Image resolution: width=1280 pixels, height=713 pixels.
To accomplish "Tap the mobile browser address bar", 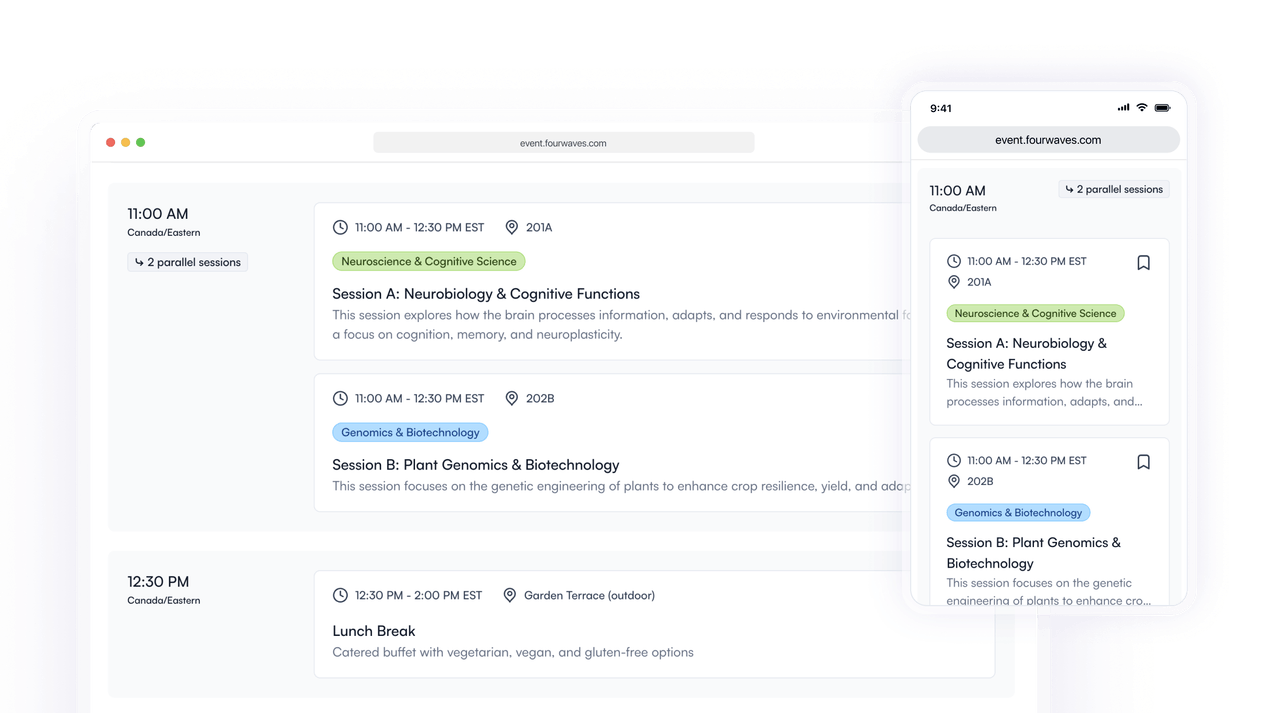I will pos(1048,140).
